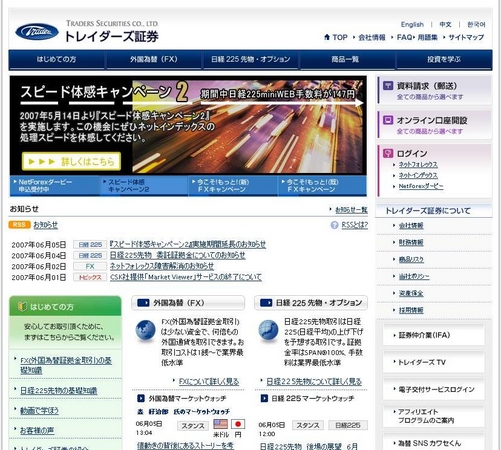Screen dimensions: 501x450
Task: Click the ログイン key icon
Action: point(388,153)
